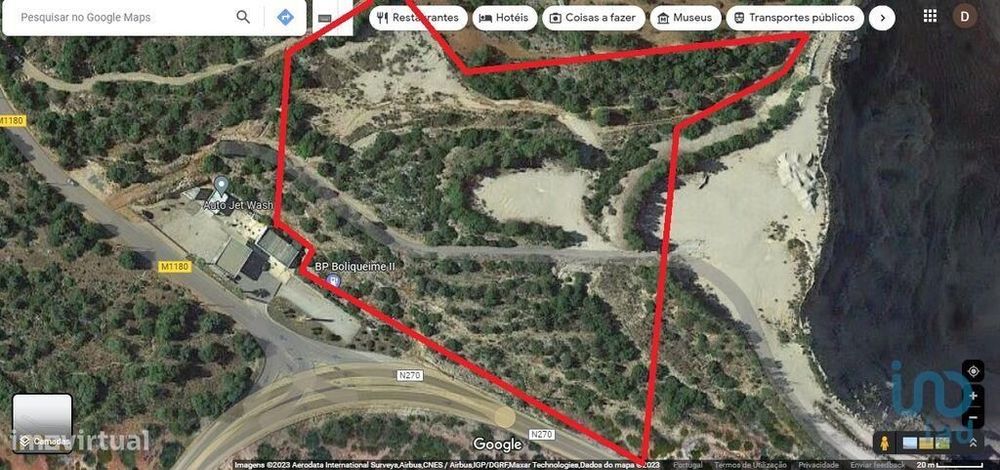The image size is (1000, 470).
Task: Center map on your location
Action: point(973,371)
